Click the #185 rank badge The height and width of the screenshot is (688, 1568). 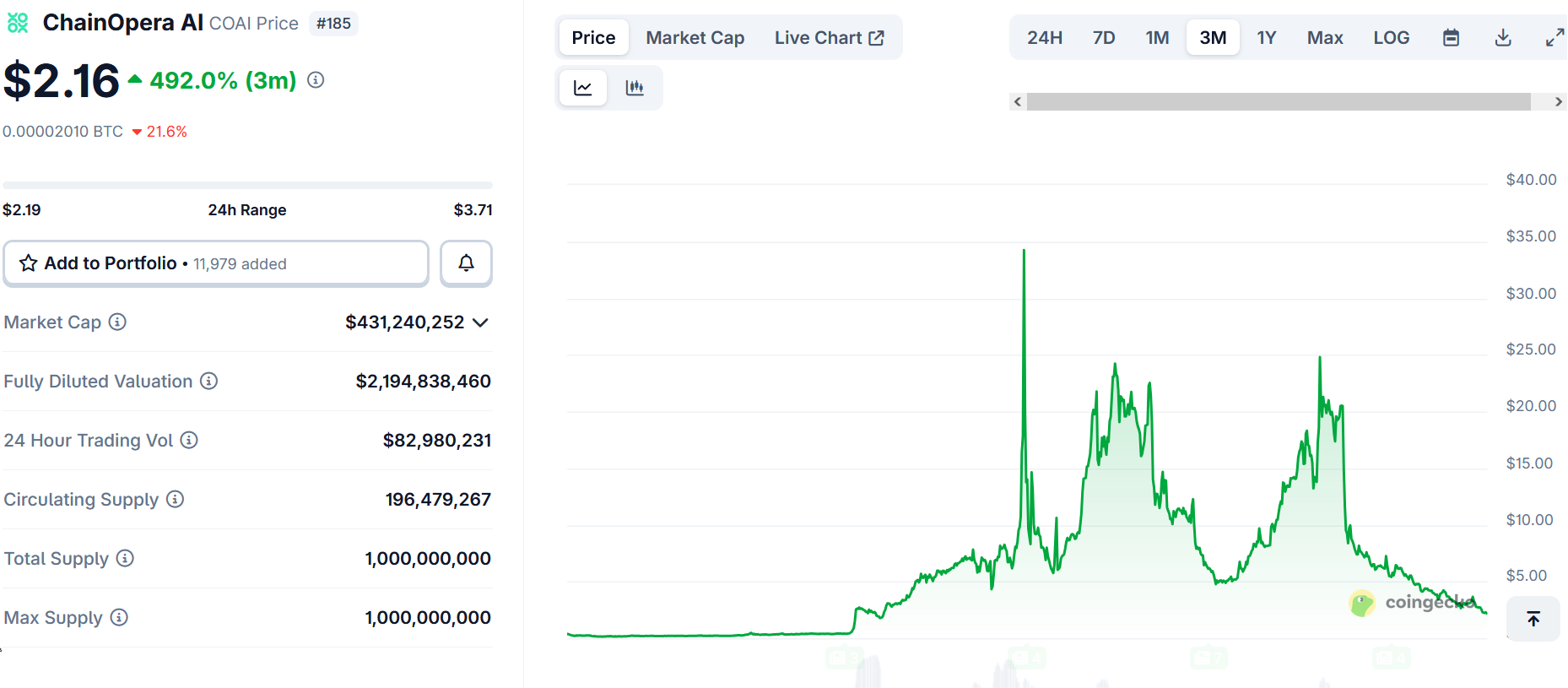pos(333,24)
